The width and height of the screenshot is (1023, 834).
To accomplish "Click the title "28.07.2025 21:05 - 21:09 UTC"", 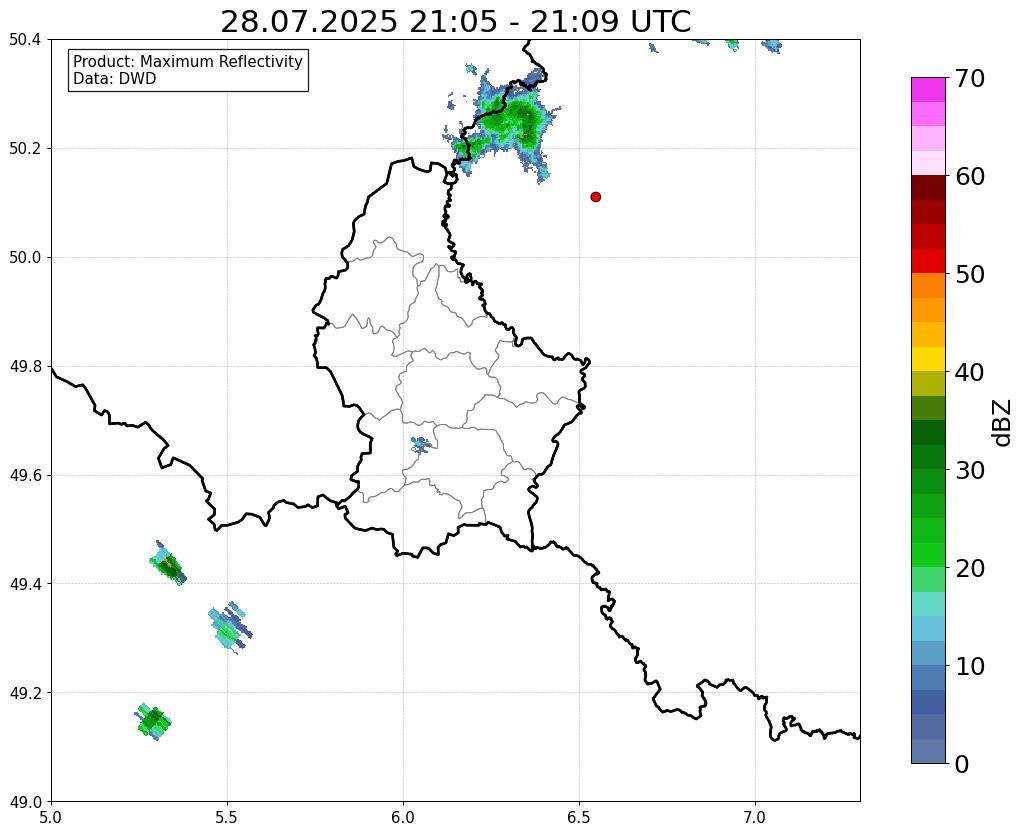I will [x=455, y=22].
